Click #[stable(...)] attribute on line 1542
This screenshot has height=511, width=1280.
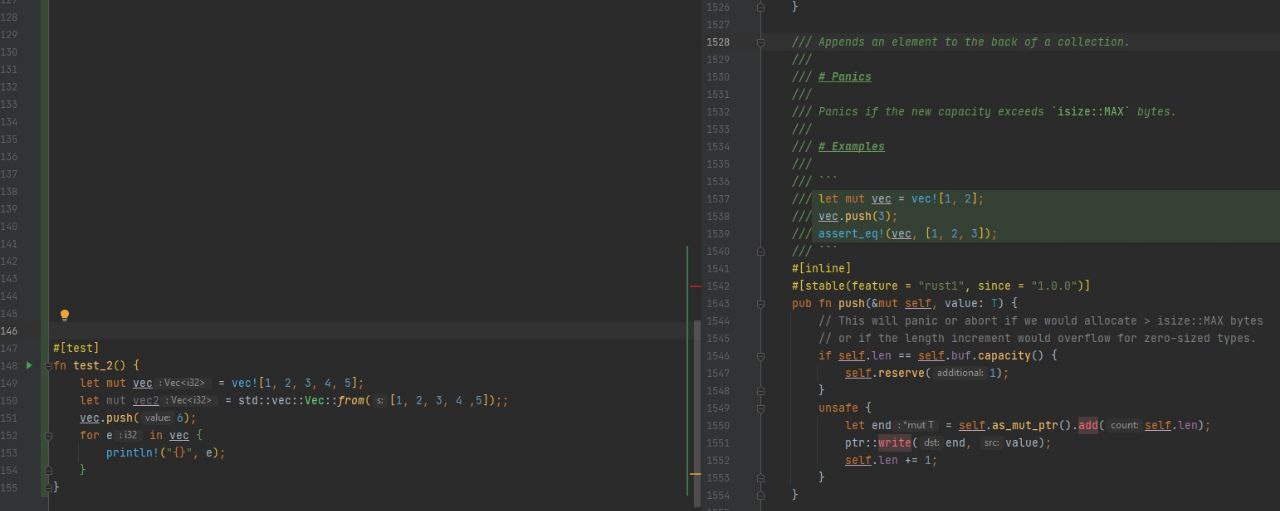click(941, 286)
